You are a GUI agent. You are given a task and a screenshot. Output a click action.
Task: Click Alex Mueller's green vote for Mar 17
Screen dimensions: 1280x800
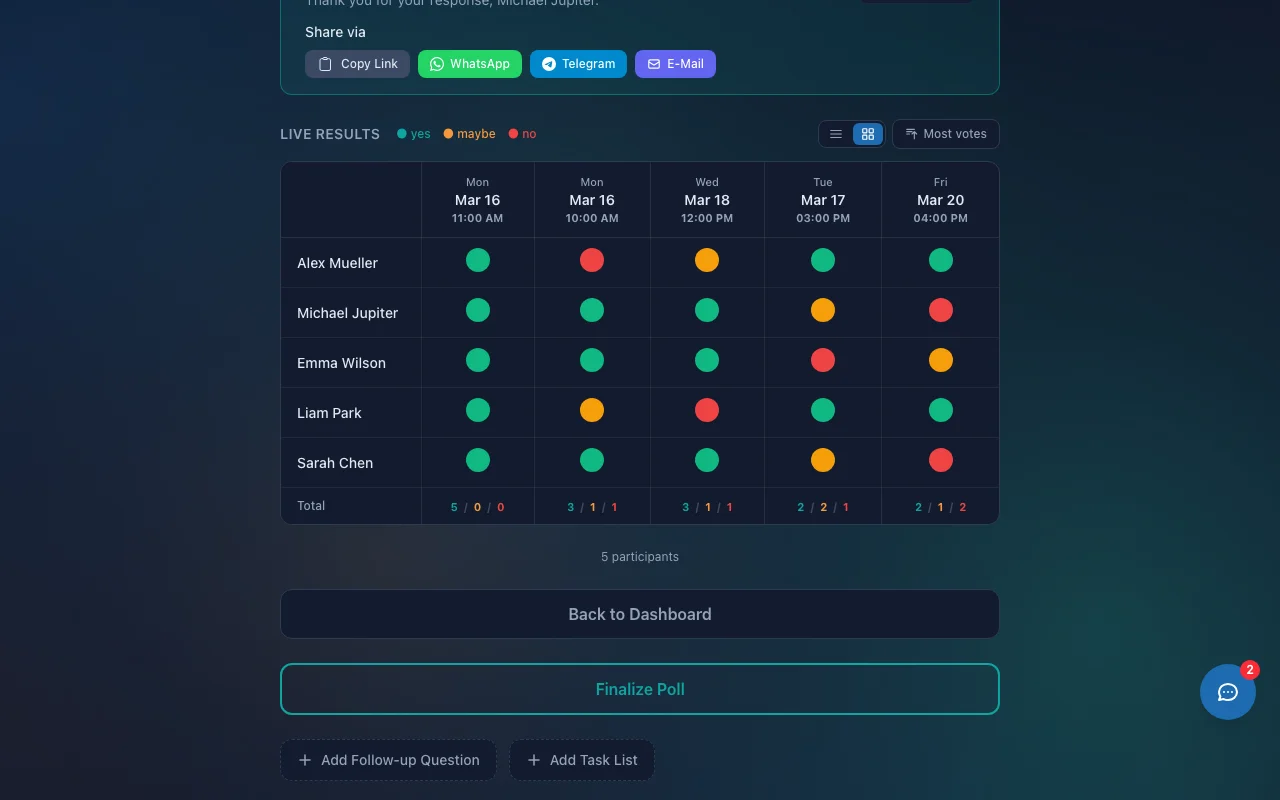(x=823, y=260)
